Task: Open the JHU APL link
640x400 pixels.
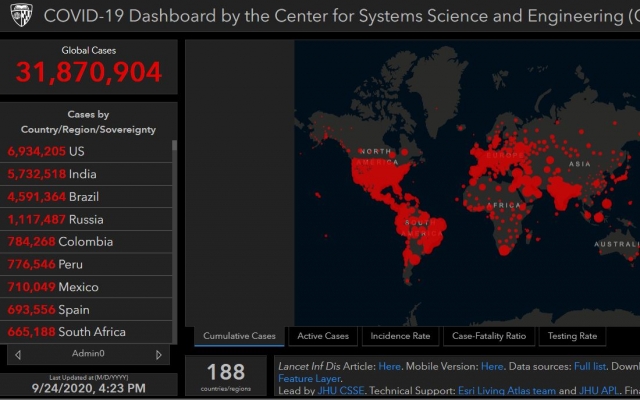Action: (x=598, y=391)
